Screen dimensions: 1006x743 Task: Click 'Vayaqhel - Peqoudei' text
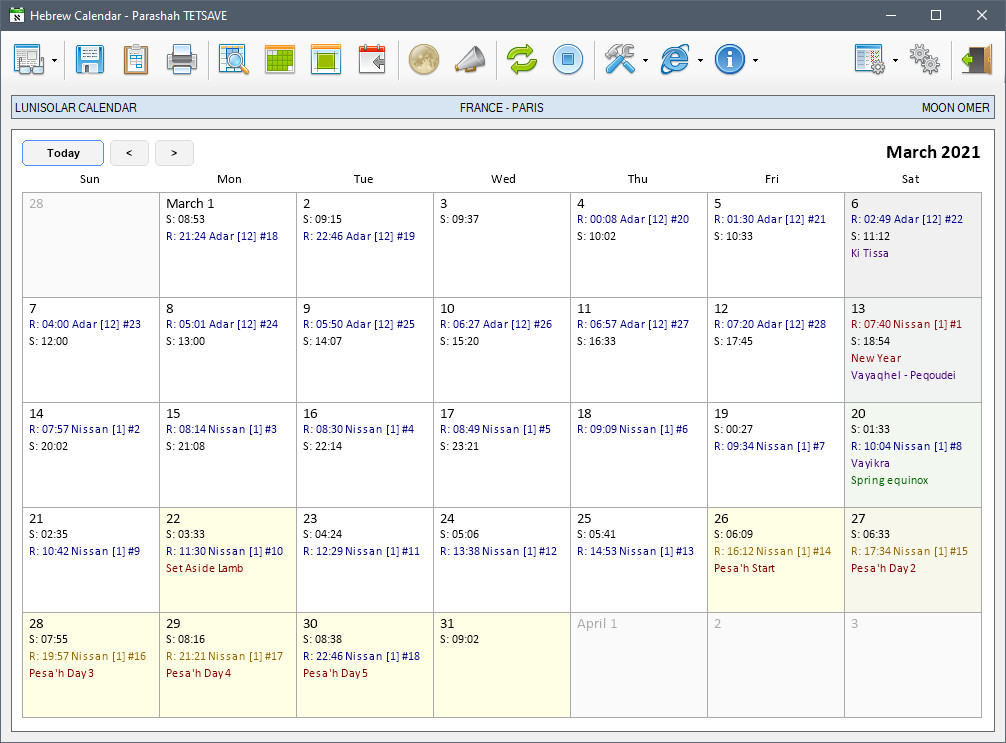tap(903, 375)
